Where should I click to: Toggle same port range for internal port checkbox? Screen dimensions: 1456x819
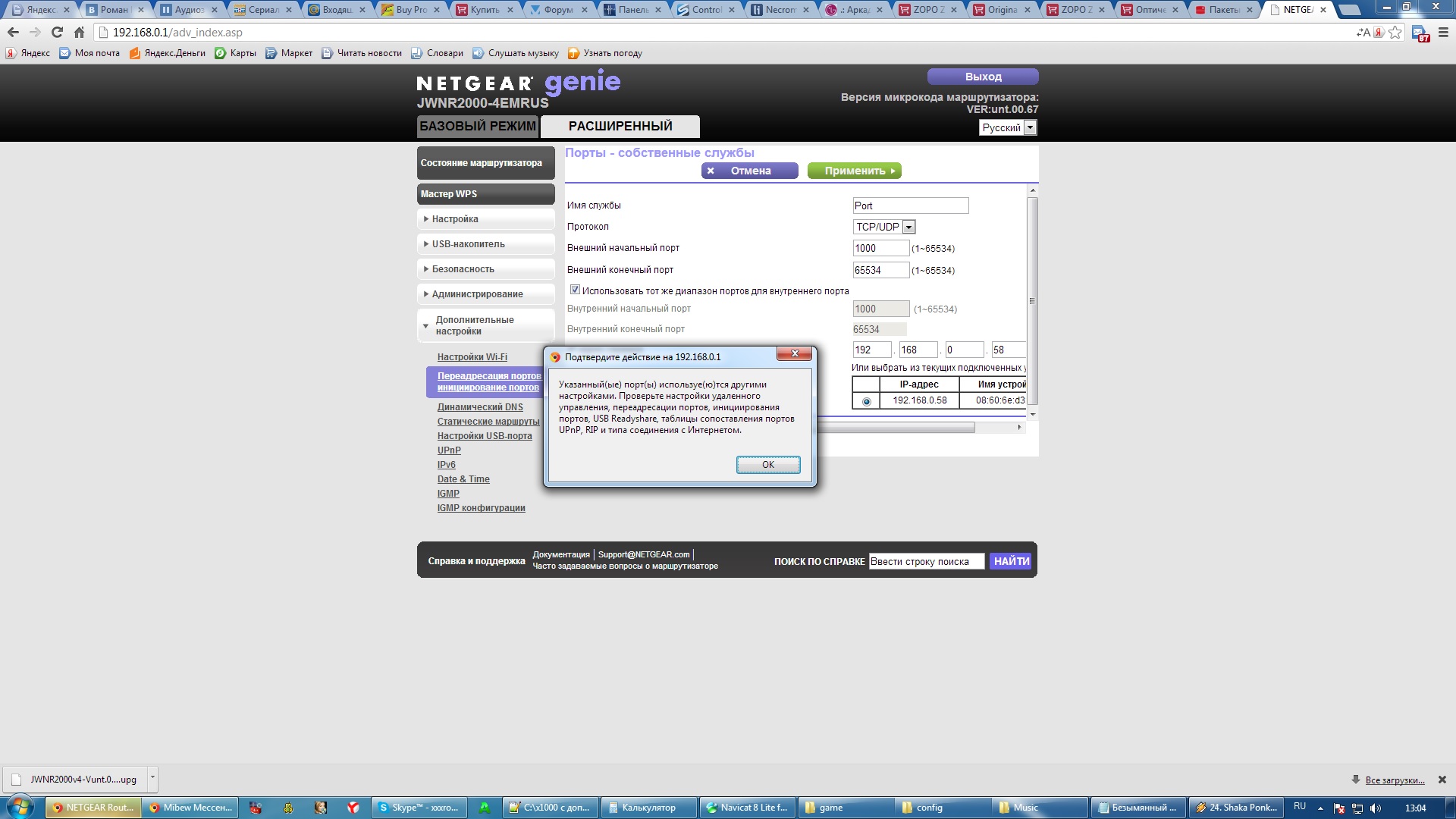[x=575, y=290]
